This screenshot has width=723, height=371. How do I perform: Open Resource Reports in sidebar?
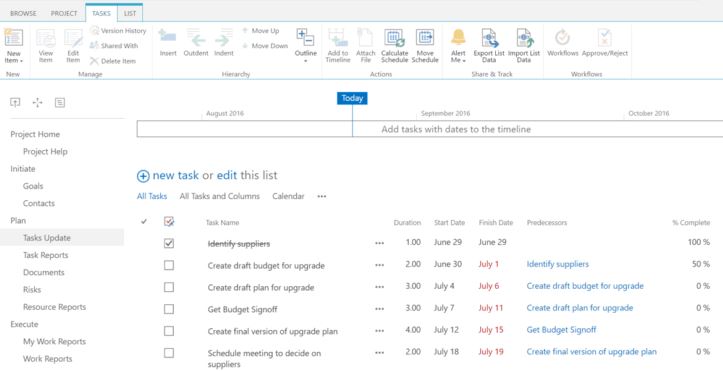54,307
